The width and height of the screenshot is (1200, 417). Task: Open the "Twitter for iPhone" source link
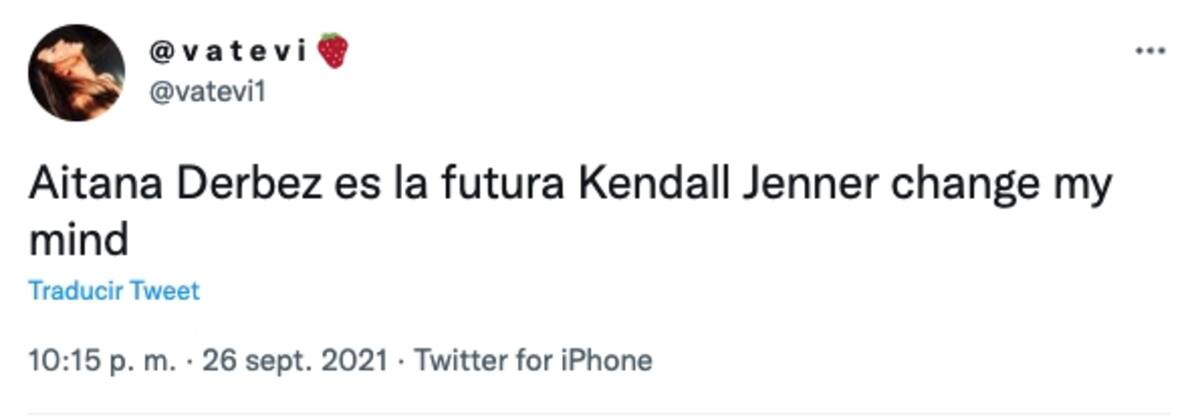(533, 360)
